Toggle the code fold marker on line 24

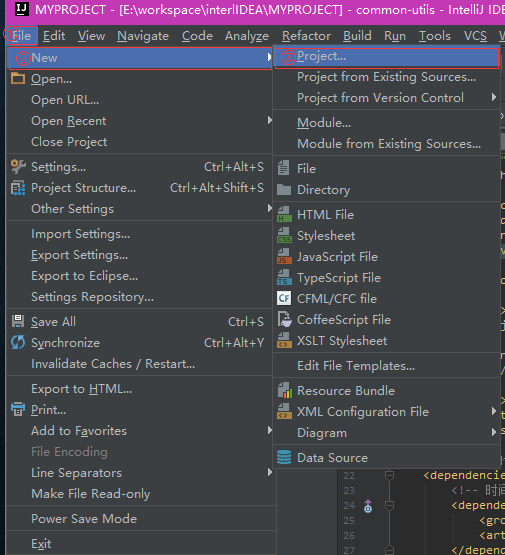pos(389,505)
